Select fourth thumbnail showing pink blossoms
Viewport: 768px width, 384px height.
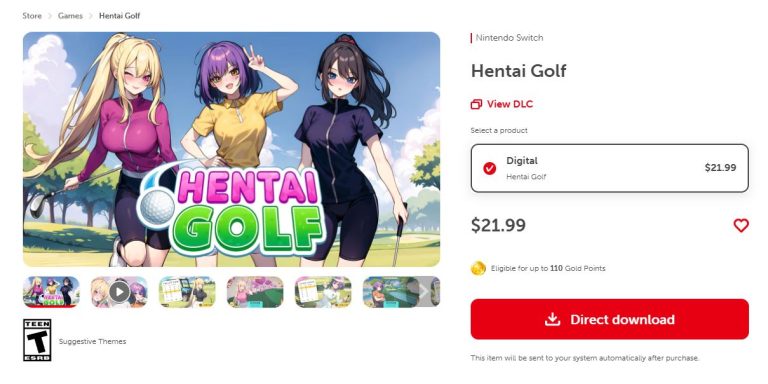(255, 292)
